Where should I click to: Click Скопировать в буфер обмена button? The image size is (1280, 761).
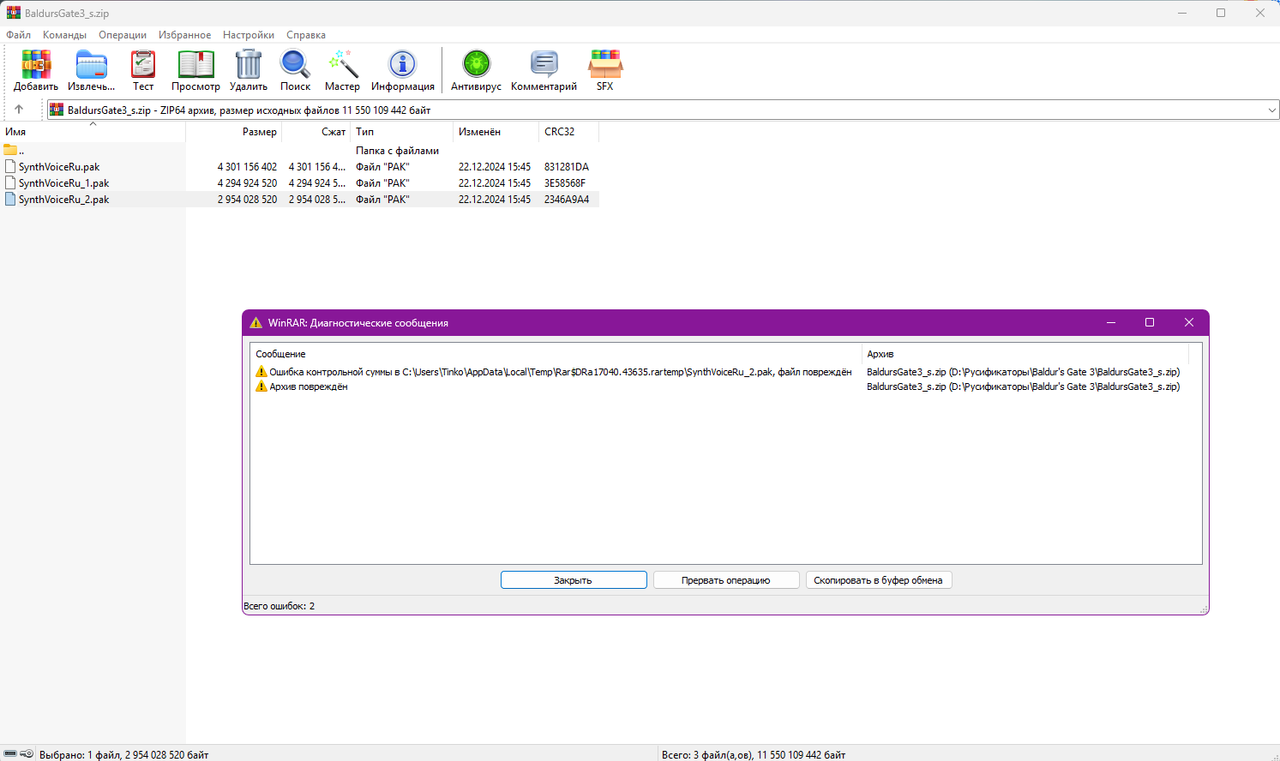pos(878,580)
